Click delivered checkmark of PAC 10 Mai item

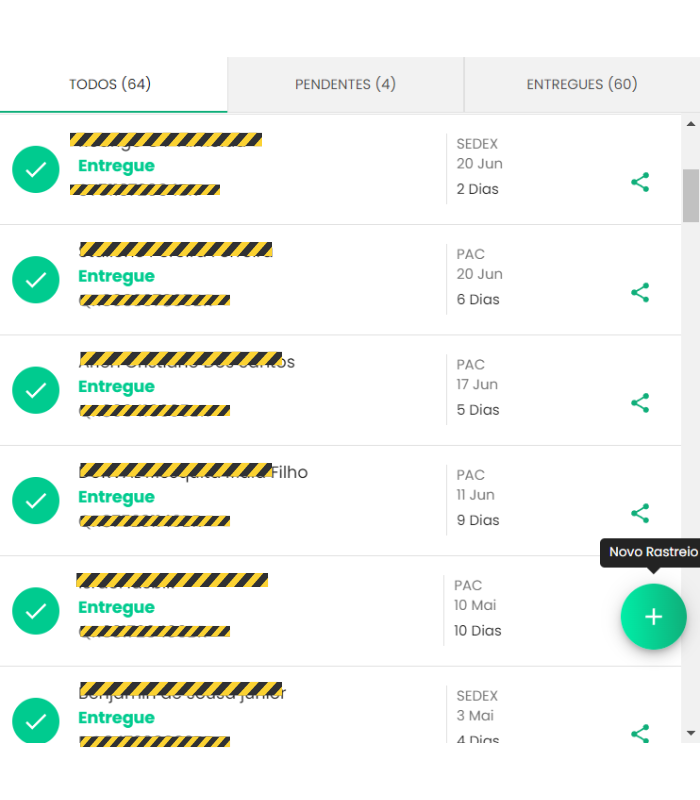(x=36, y=611)
